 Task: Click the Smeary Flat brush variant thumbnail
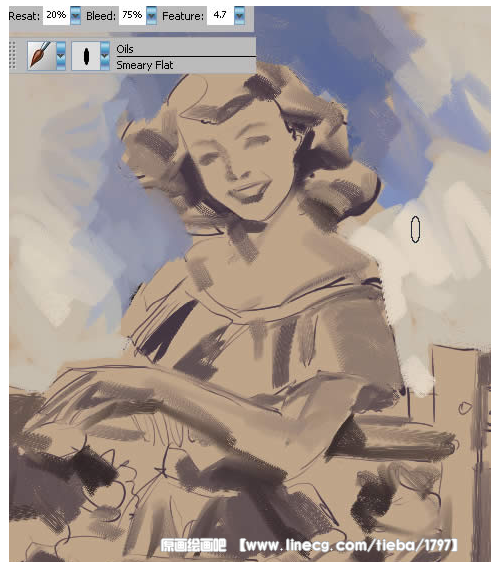pos(86,56)
